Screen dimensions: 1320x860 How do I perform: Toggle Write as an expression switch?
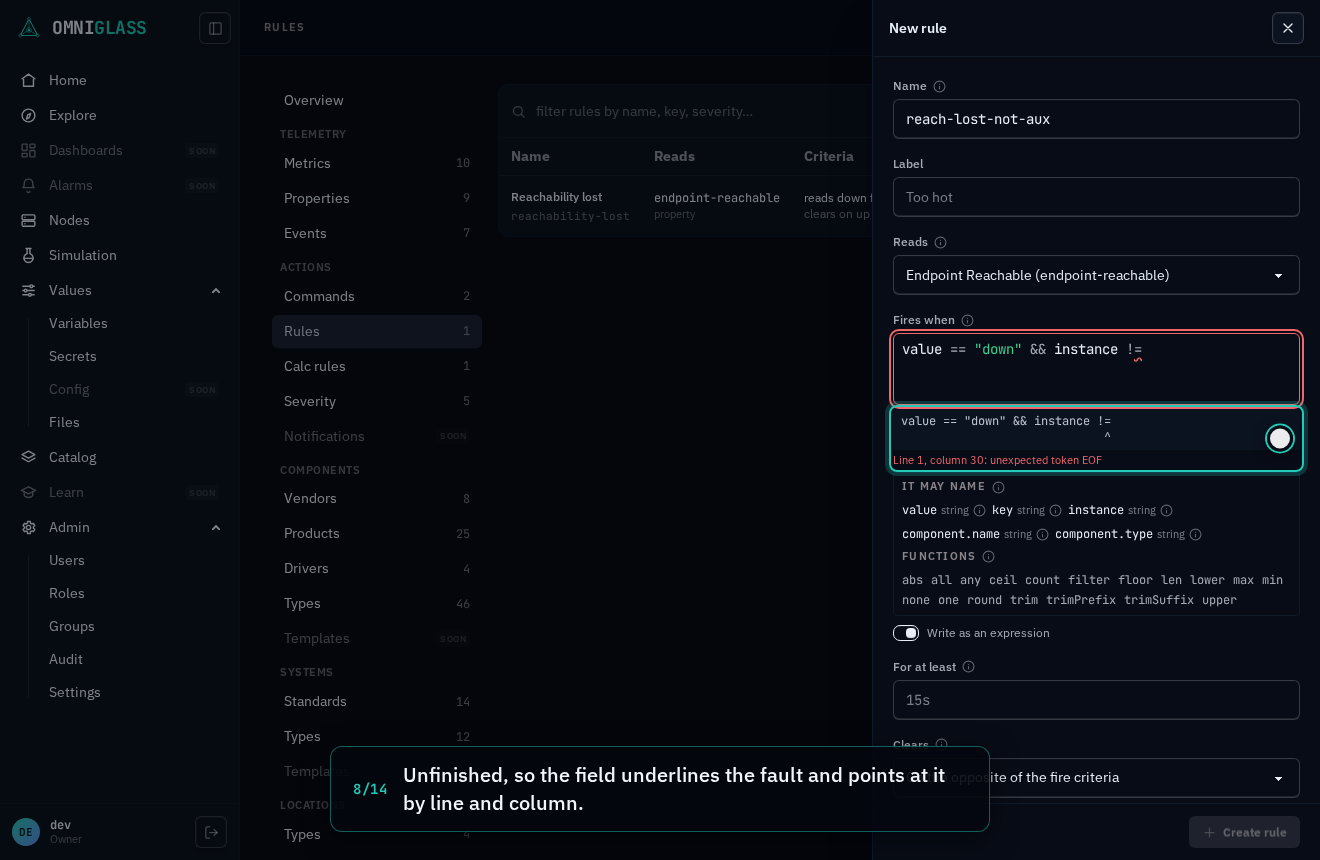(906, 633)
